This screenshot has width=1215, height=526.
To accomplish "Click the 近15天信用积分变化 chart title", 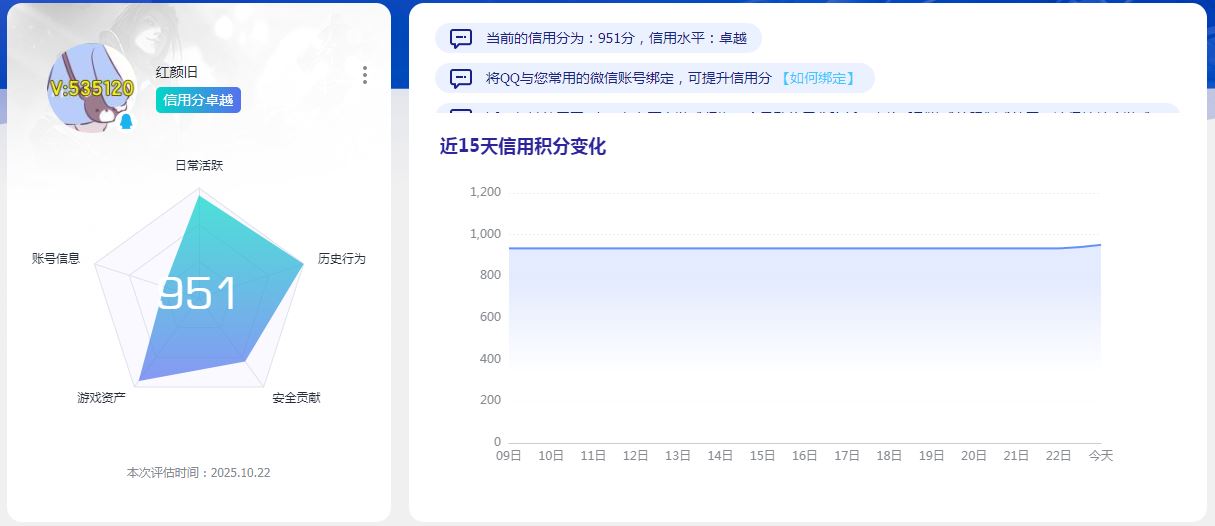I will coord(523,146).
